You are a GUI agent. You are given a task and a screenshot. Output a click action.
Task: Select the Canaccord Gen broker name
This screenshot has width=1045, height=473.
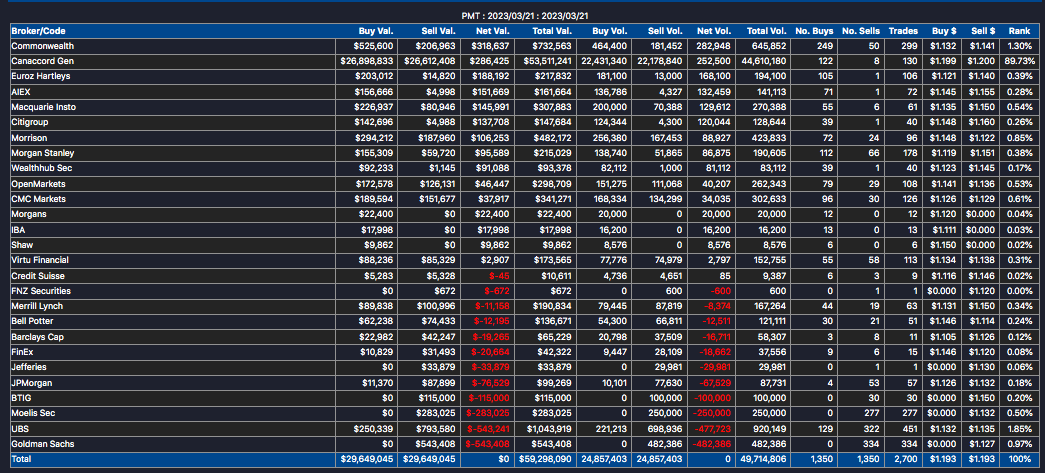[42, 61]
